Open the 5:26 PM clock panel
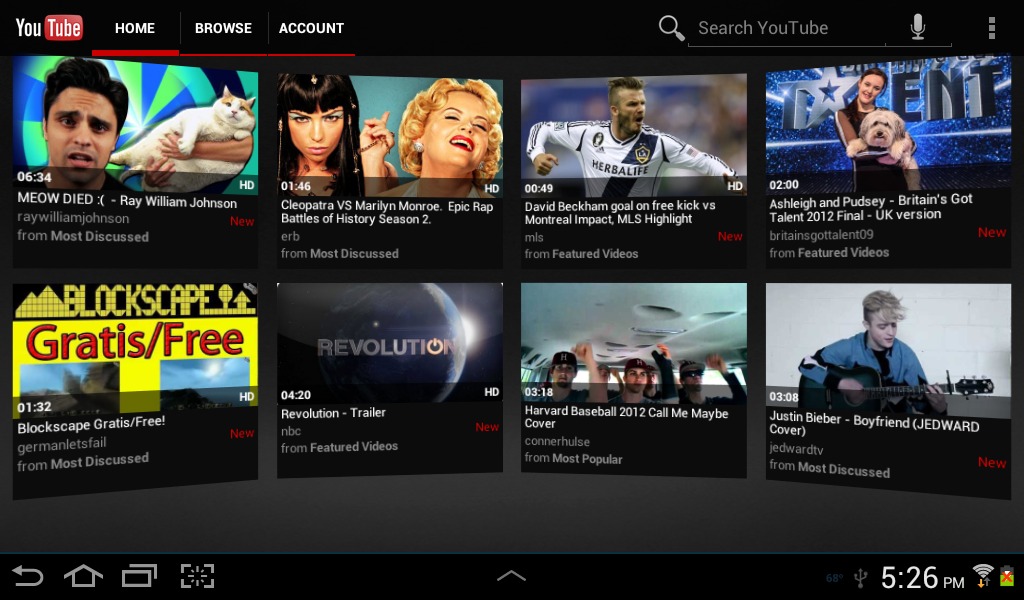 click(x=922, y=578)
